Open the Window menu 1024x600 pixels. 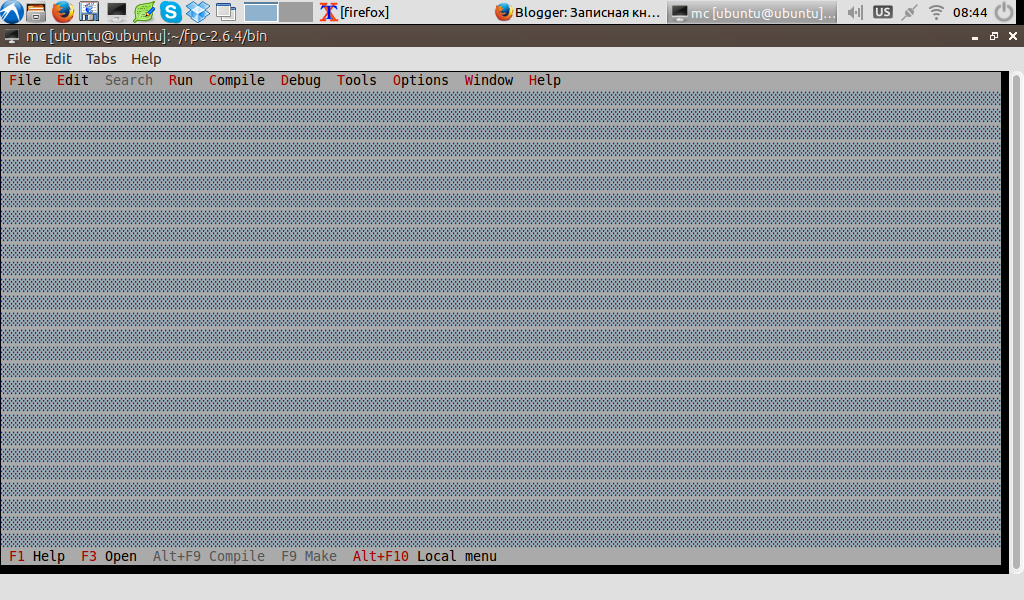(488, 80)
